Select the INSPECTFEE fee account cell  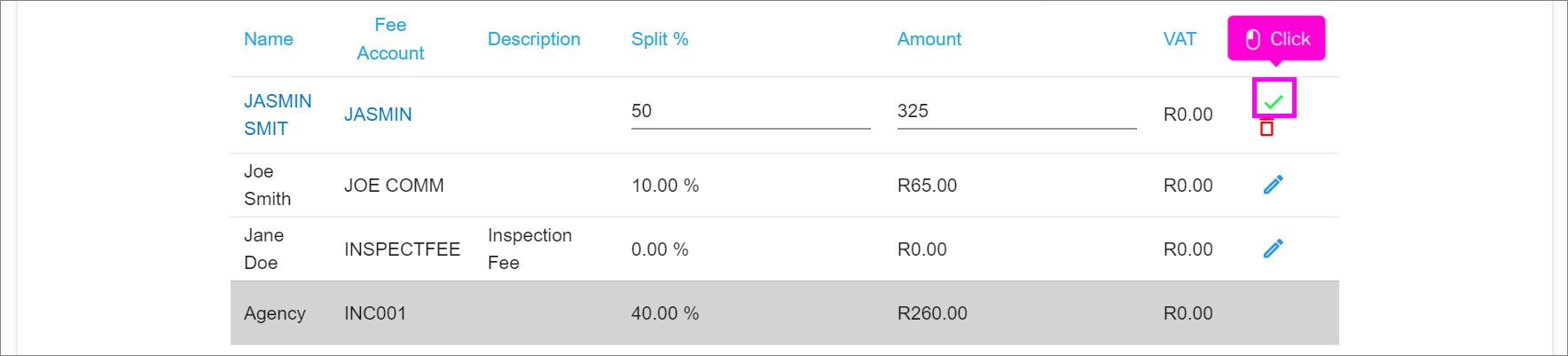(x=402, y=249)
